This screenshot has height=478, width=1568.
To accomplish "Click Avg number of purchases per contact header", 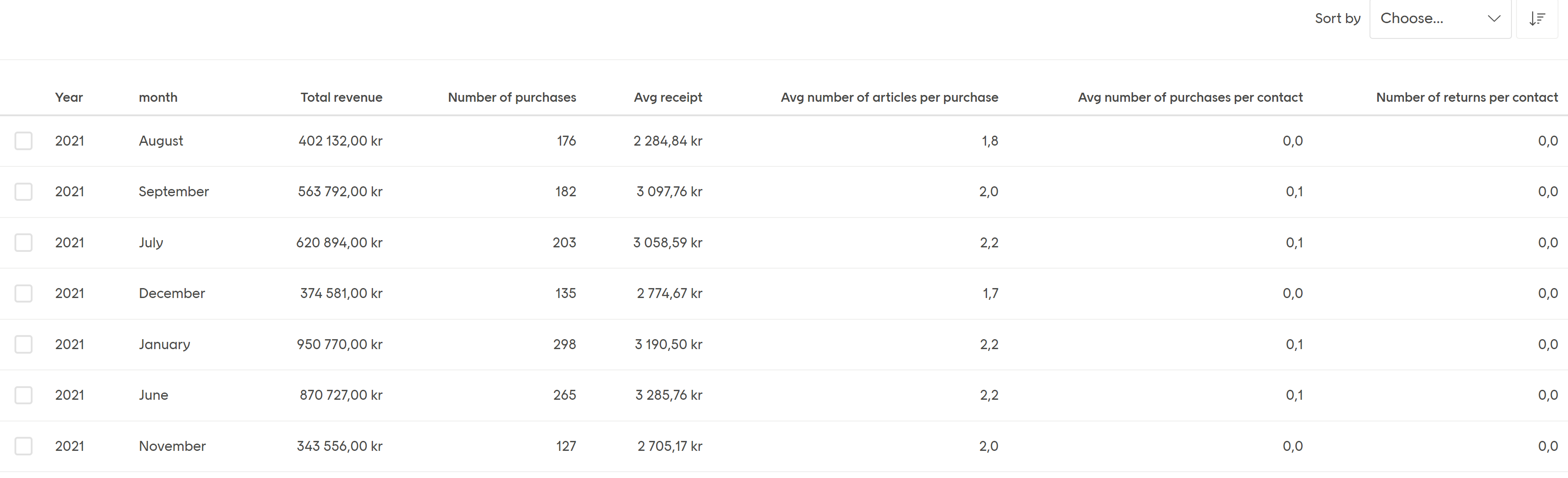I will (x=1190, y=97).
